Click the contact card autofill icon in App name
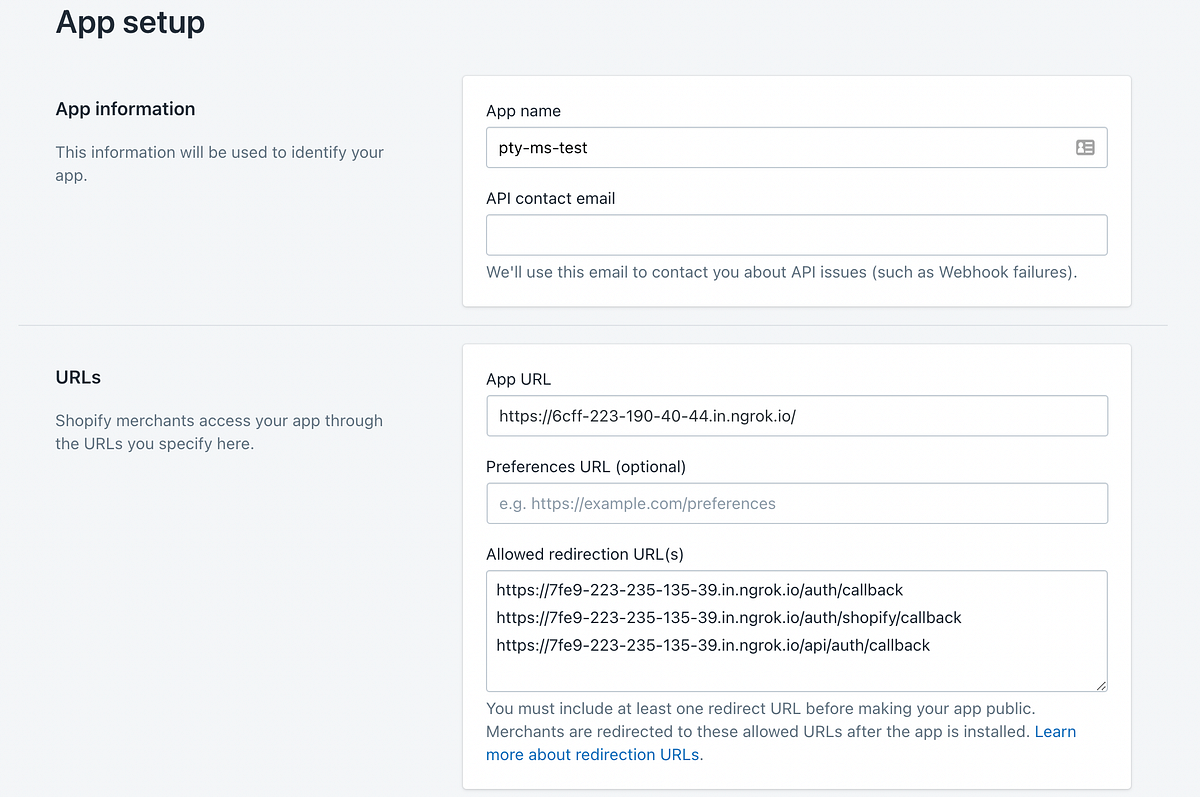This screenshot has height=797, width=1200. [x=1085, y=147]
